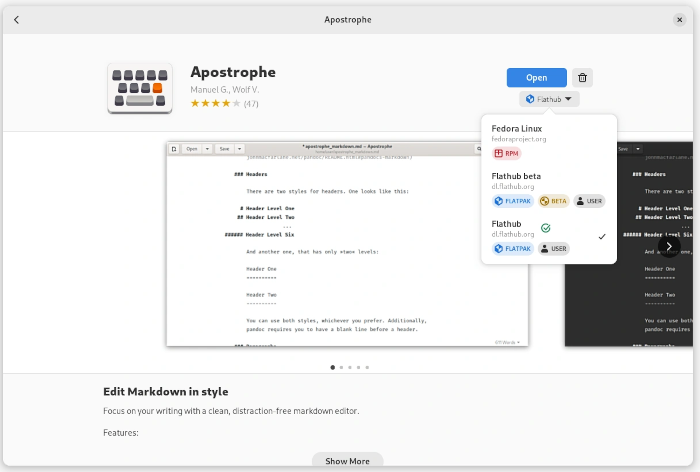Click the FLATPAK badge under Flathub
The height and width of the screenshot is (472, 700).
(x=512, y=249)
